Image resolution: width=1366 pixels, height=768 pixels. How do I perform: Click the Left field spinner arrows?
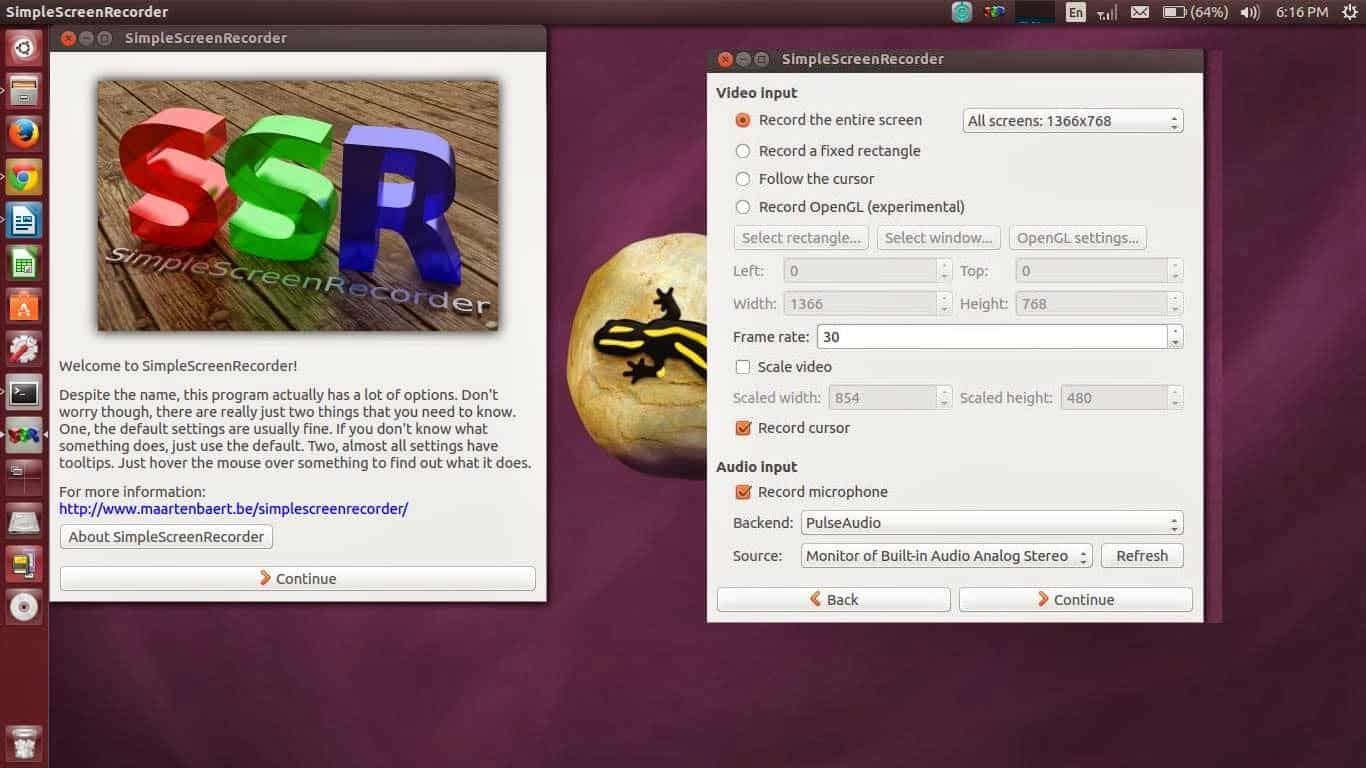point(944,271)
